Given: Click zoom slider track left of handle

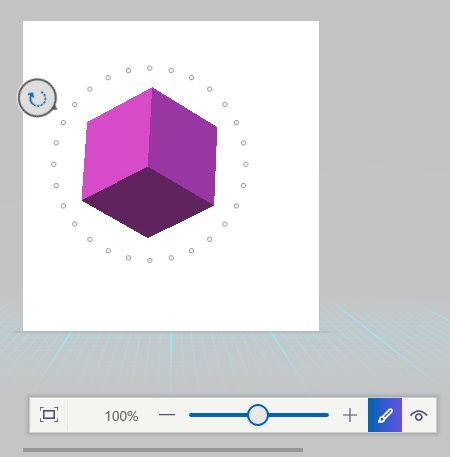Looking at the screenshot, I should (218, 415).
